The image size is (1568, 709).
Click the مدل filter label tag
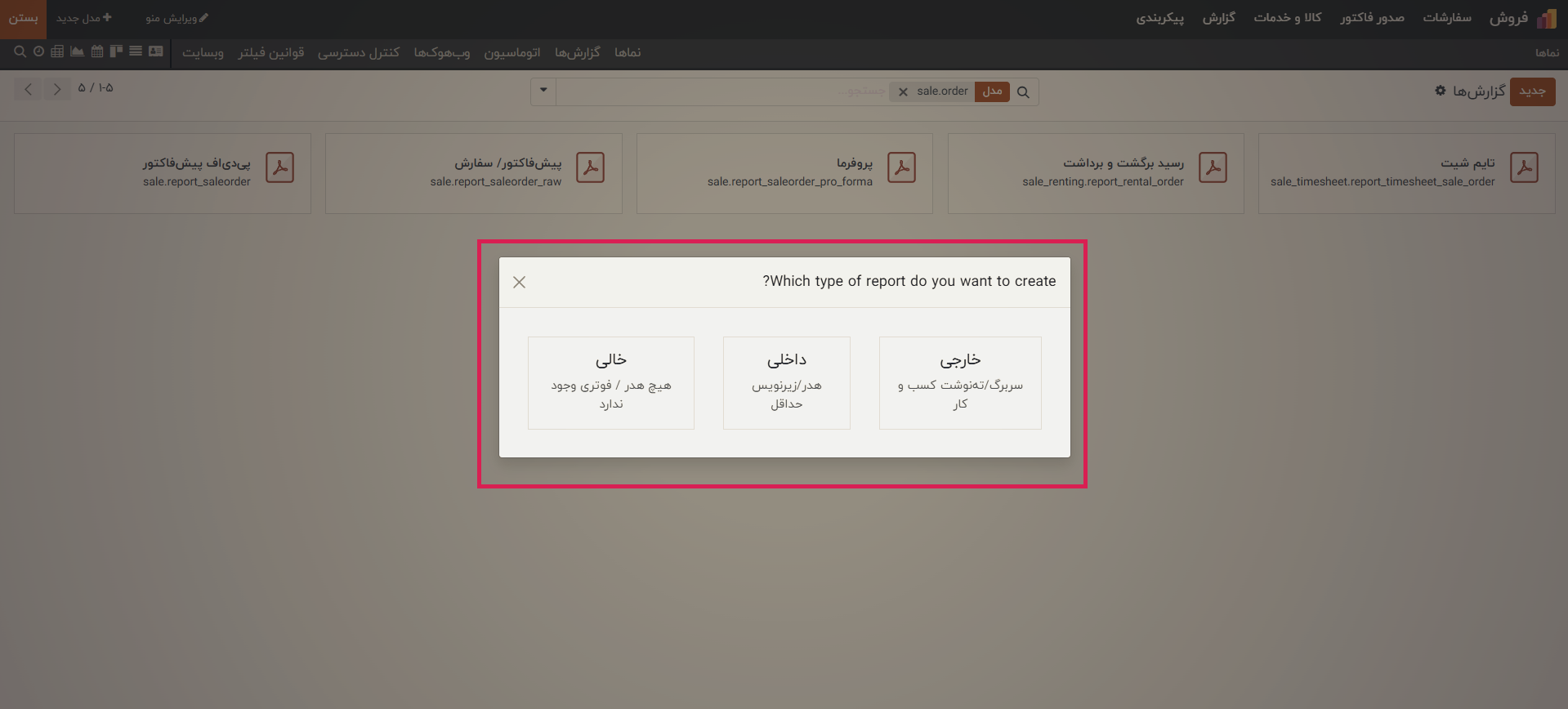[992, 91]
